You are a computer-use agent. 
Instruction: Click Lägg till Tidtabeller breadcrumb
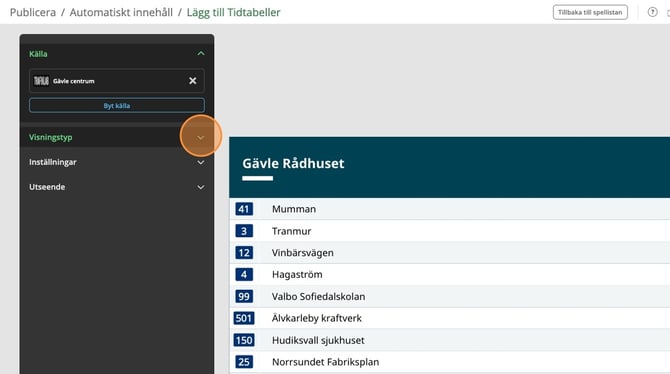pyautogui.click(x=233, y=12)
